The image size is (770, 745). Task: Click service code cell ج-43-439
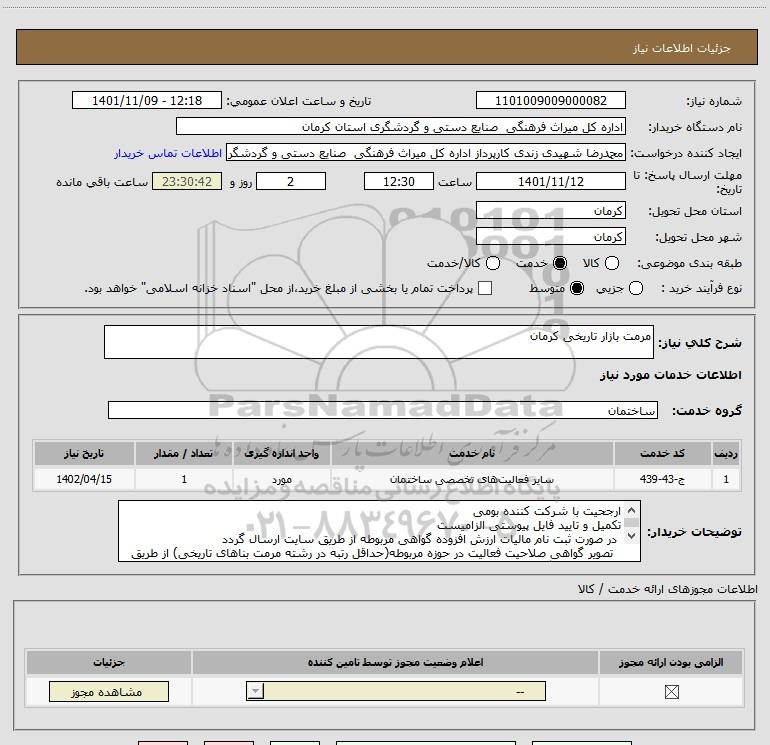662,479
